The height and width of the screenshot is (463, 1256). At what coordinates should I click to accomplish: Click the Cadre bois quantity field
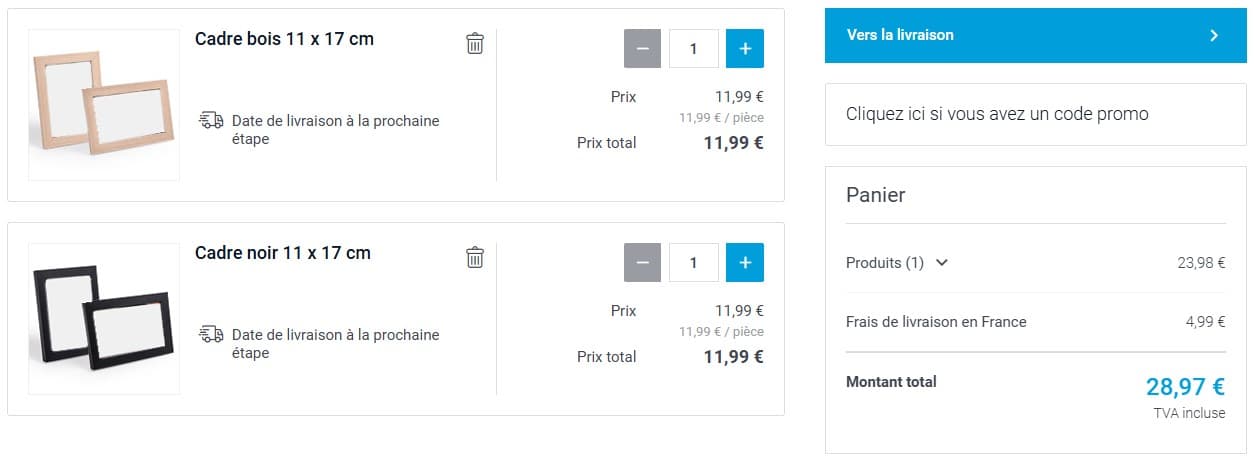694,49
